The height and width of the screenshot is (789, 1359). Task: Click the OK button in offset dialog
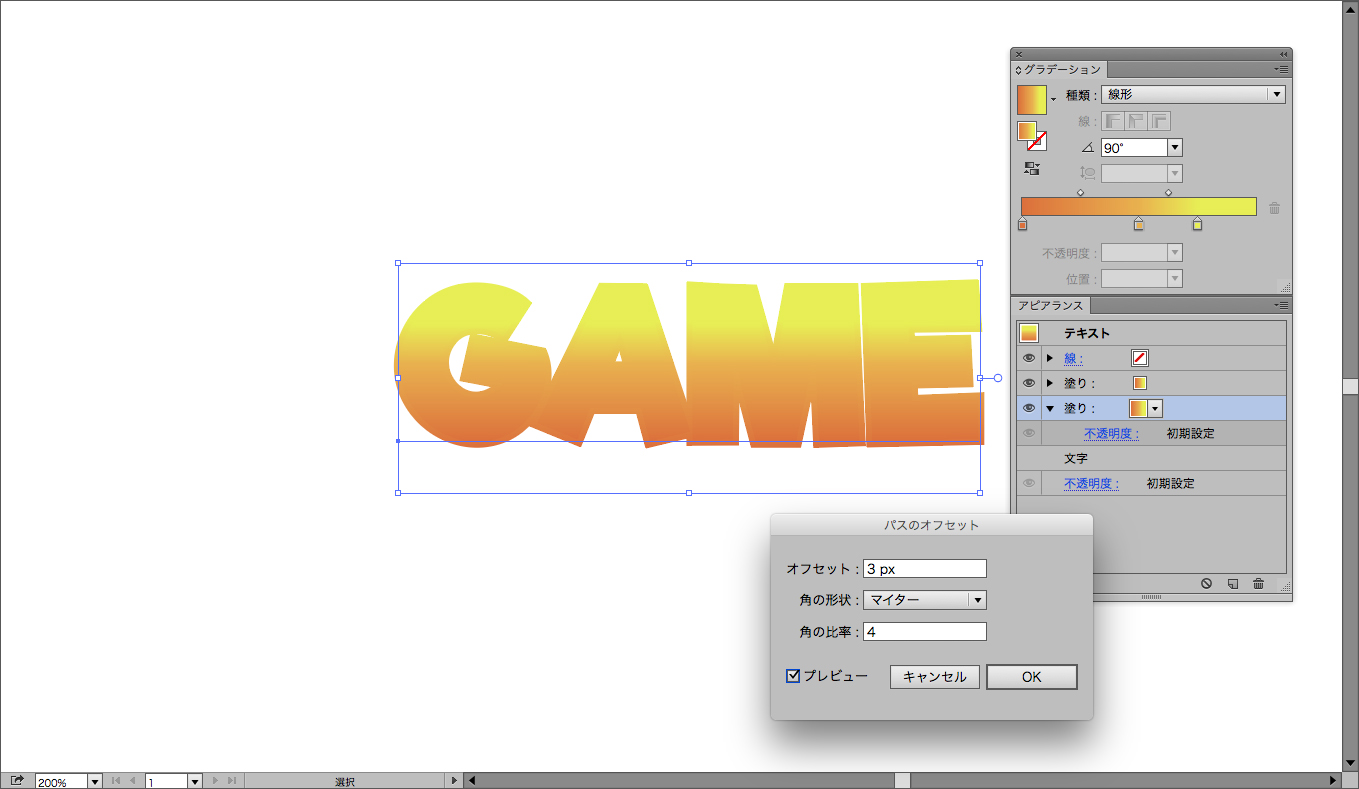[x=1031, y=677]
